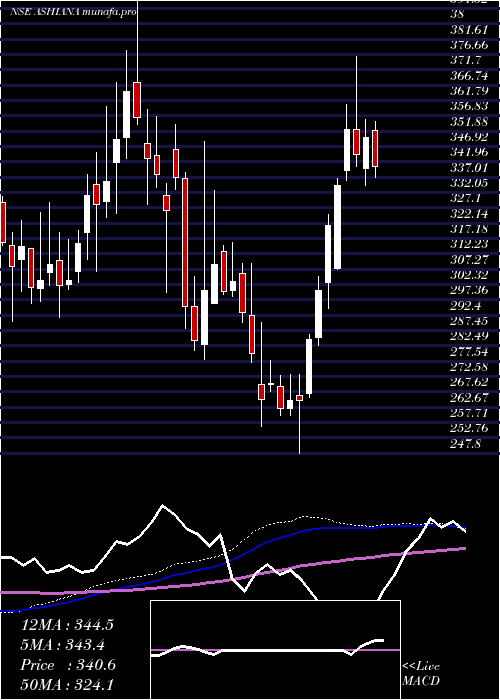Select the 292.4 price axis value
The height and width of the screenshot is (700, 500).
tap(466, 306)
